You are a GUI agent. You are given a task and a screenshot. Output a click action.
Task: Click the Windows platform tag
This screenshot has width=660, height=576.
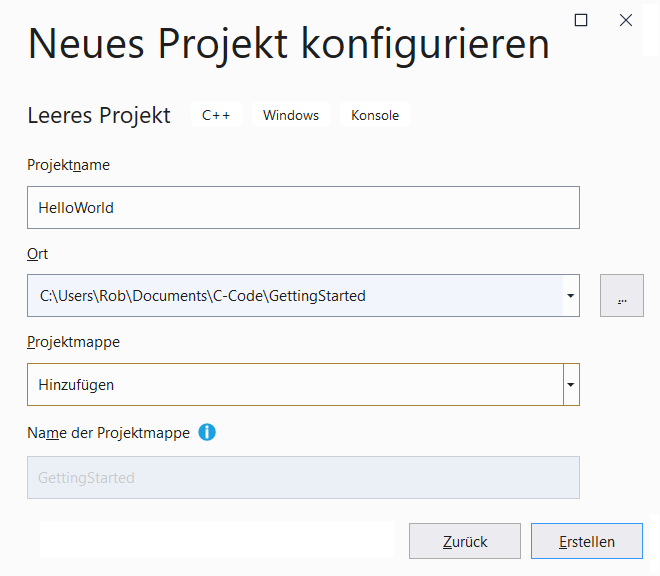pyautogui.click(x=291, y=115)
